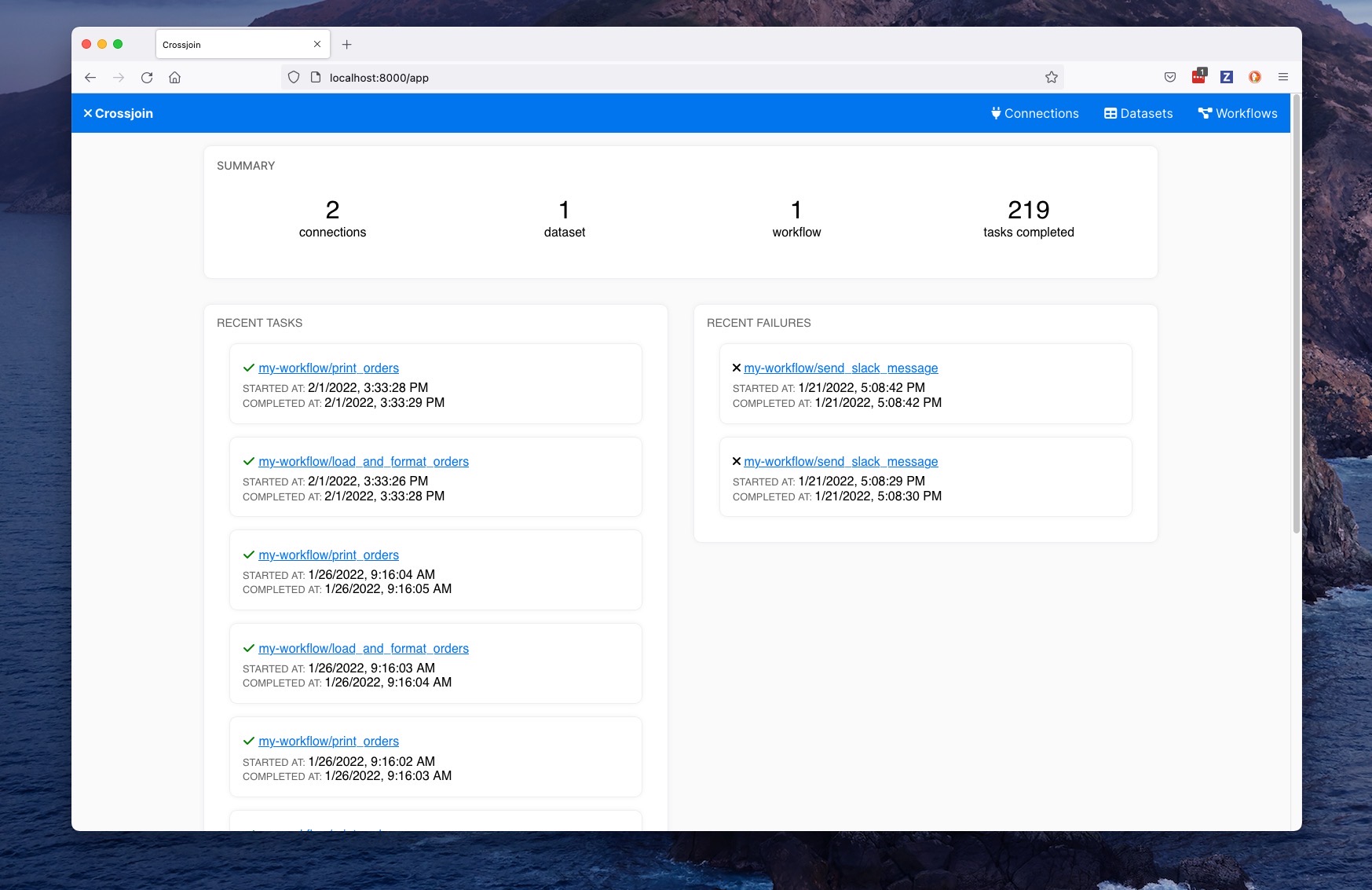Image resolution: width=1372 pixels, height=890 pixels.
Task: Open the Connections page
Action: [1034, 113]
